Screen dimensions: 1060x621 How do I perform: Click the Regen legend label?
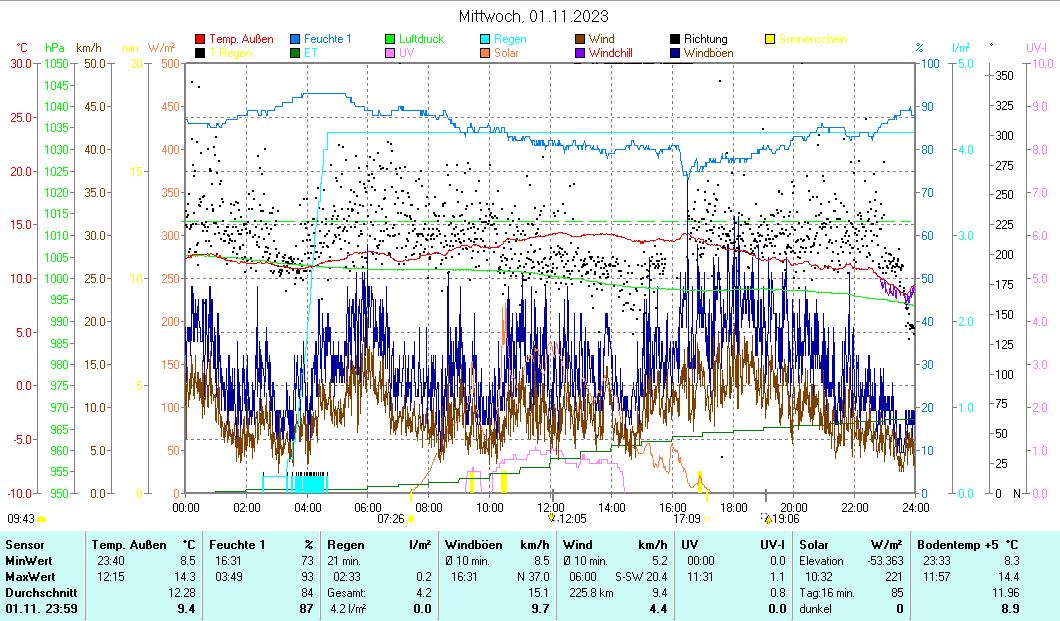tap(510, 39)
